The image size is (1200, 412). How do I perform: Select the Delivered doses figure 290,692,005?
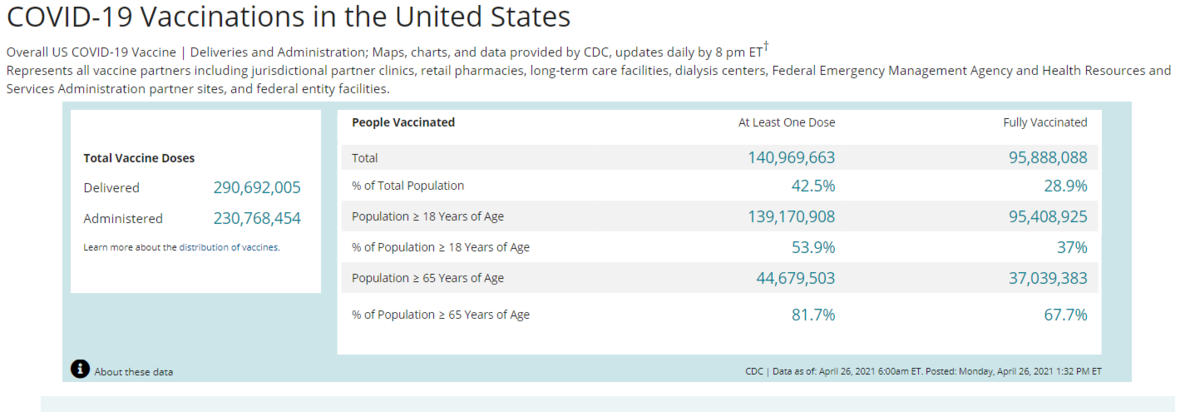pos(257,188)
